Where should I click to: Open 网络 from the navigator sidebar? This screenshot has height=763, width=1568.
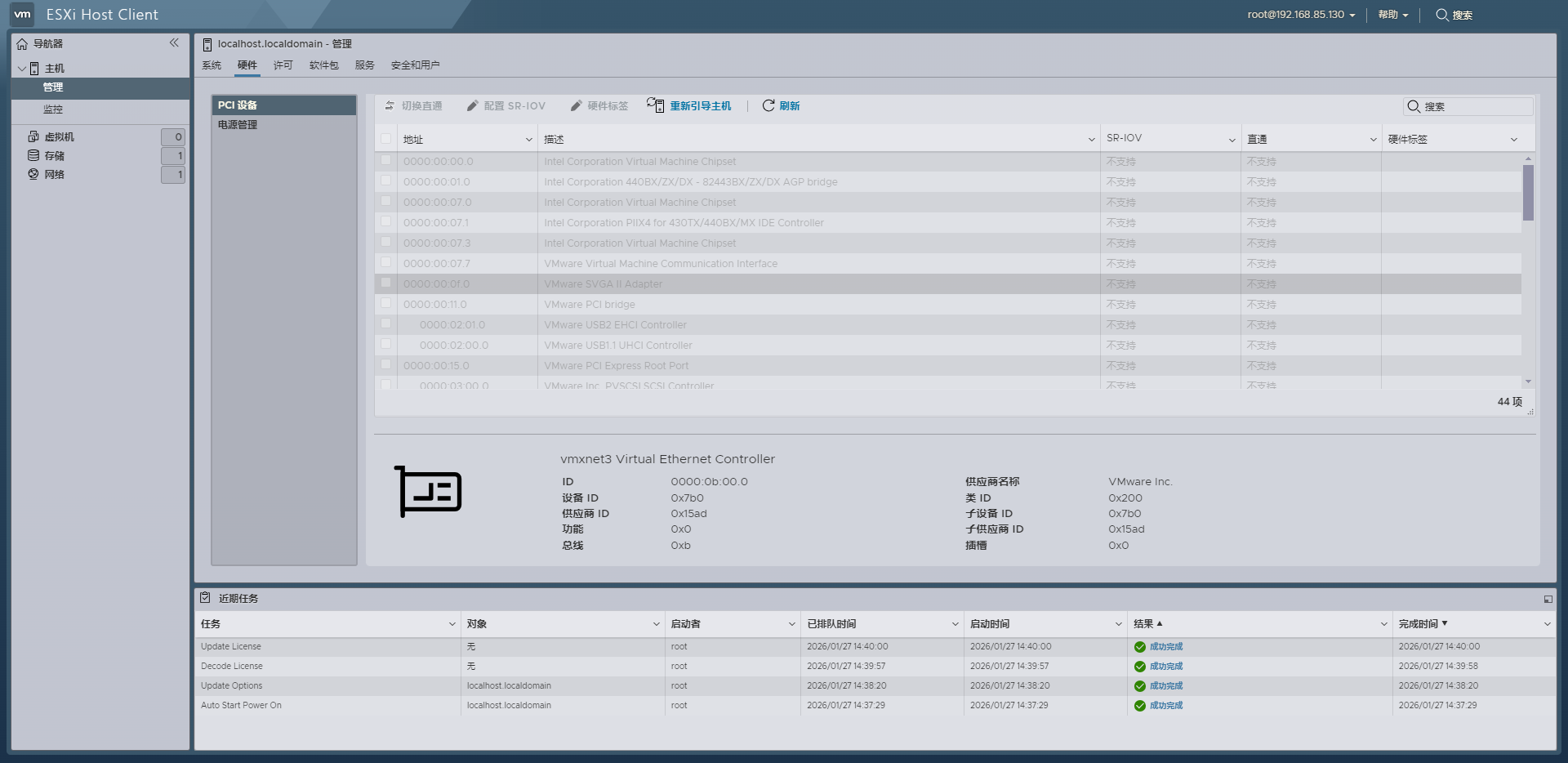[54, 174]
